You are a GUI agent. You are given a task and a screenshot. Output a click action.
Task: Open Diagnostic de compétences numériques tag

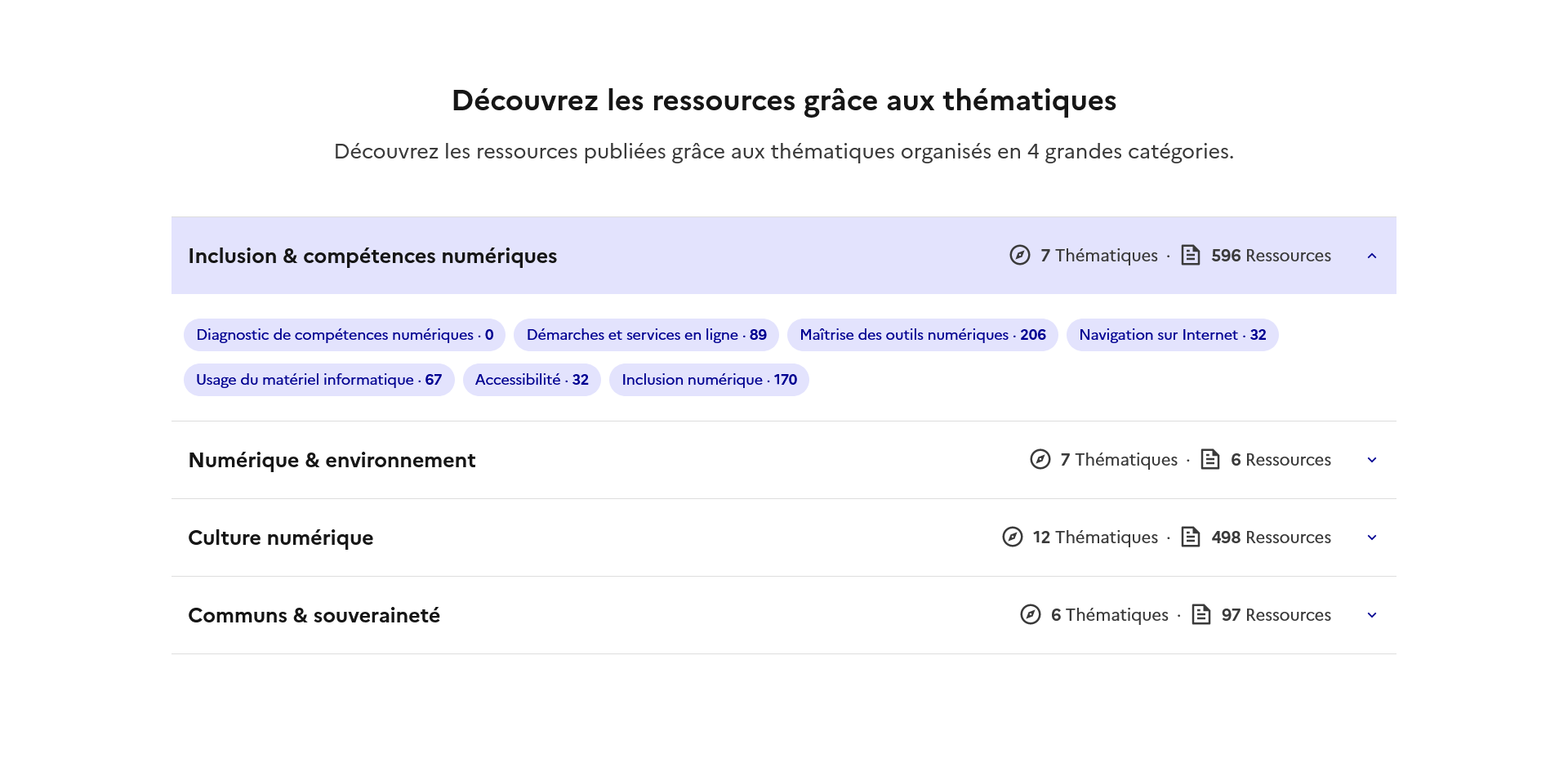click(x=345, y=335)
